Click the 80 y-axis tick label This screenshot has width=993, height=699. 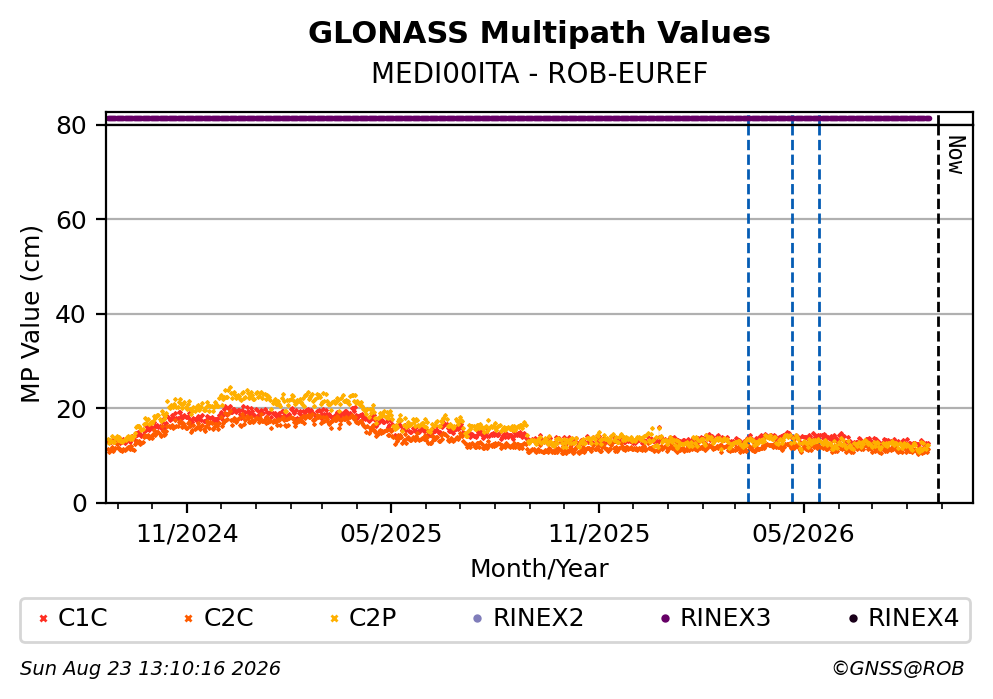(x=71, y=125)
